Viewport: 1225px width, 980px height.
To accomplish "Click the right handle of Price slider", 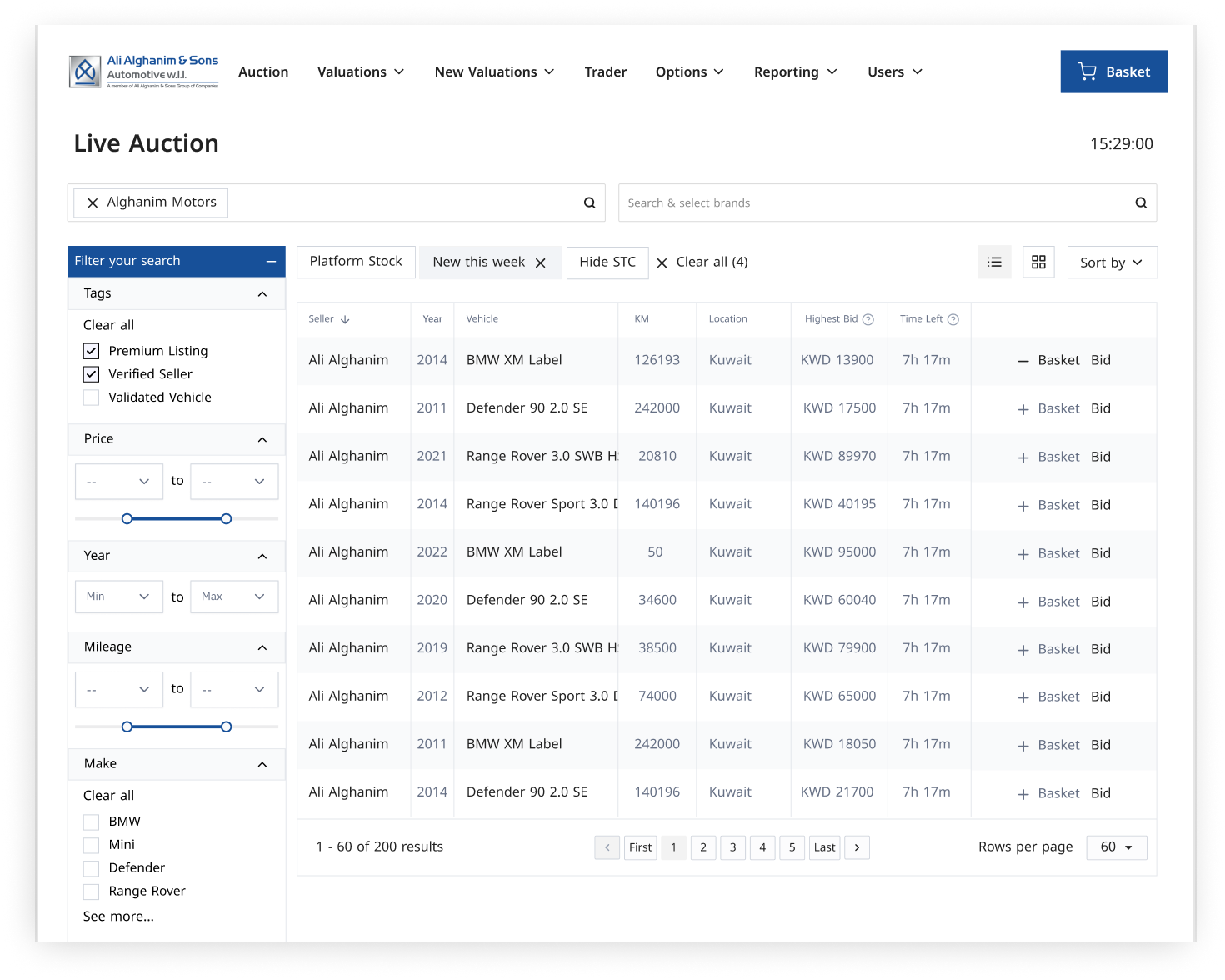I will click(x=226, y=519).
